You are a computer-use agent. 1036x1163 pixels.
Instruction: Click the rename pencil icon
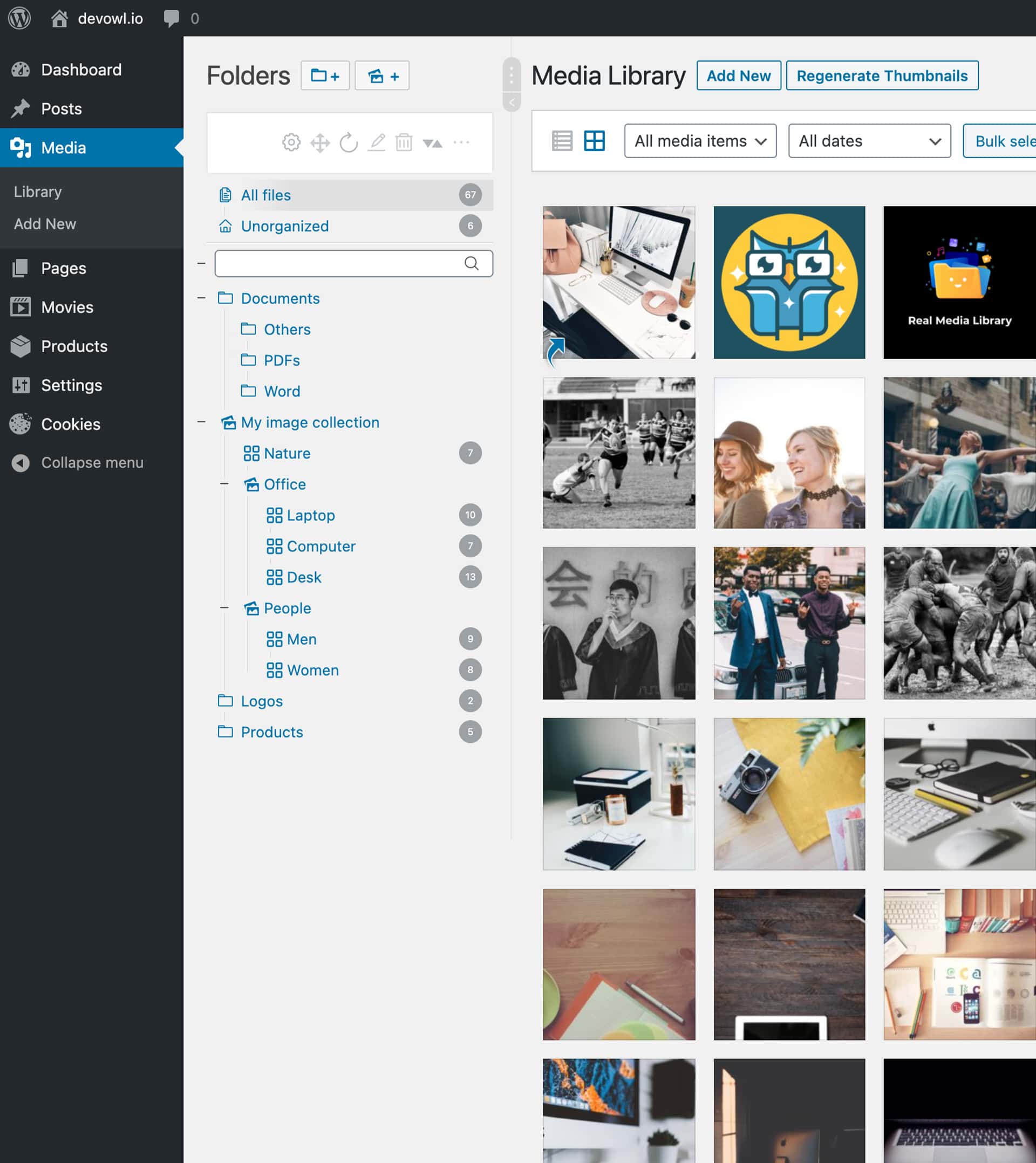pyautogui.click(x=376, y=142)
